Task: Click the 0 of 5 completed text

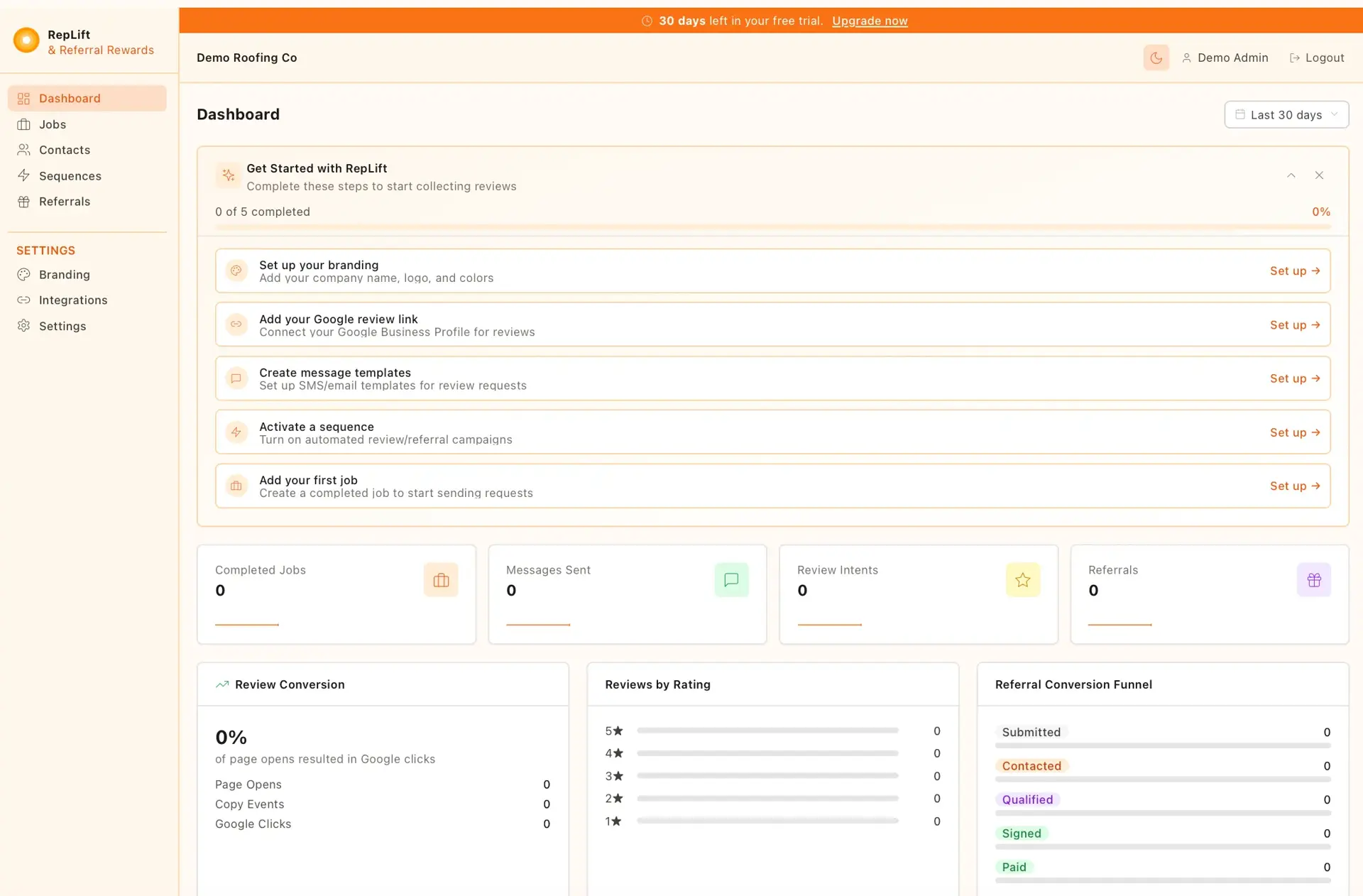Action: click(x=263, y=212)
